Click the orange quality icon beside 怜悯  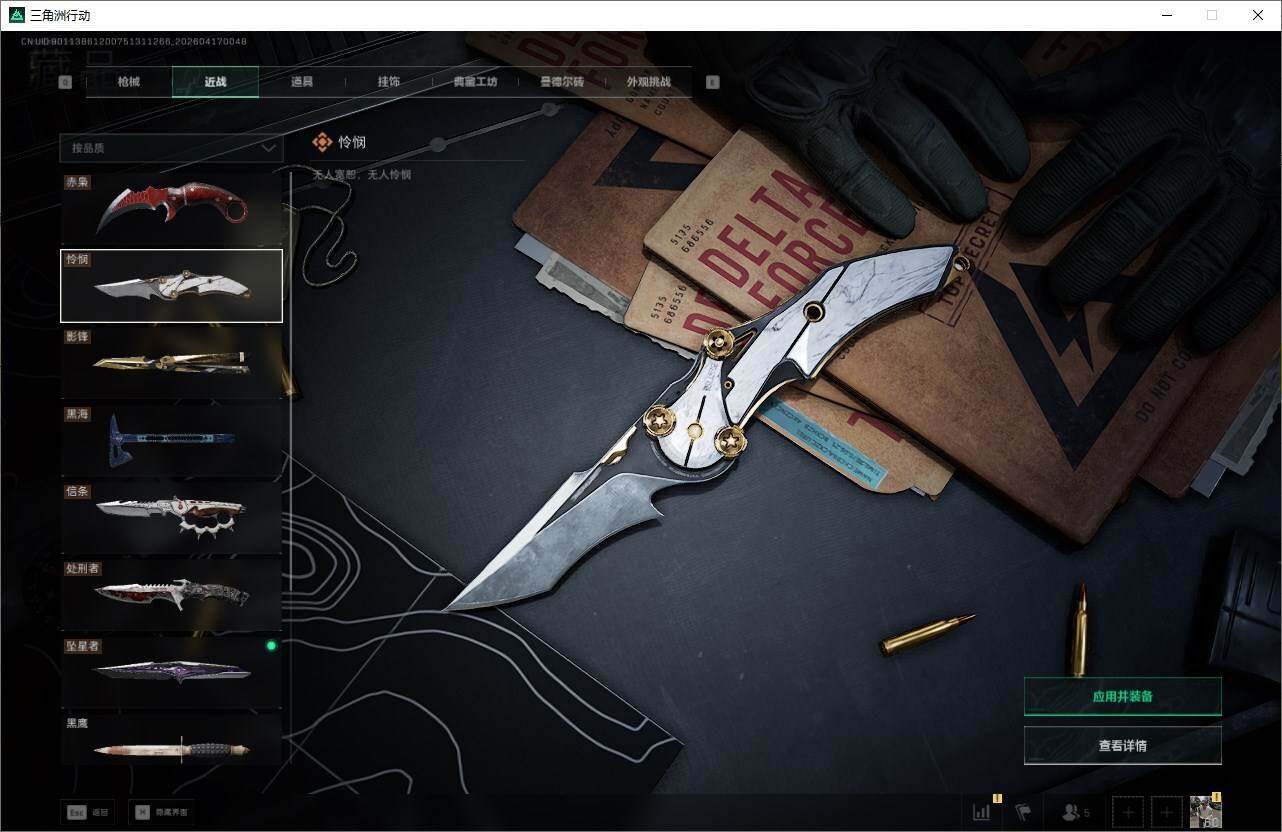point(322,143)
